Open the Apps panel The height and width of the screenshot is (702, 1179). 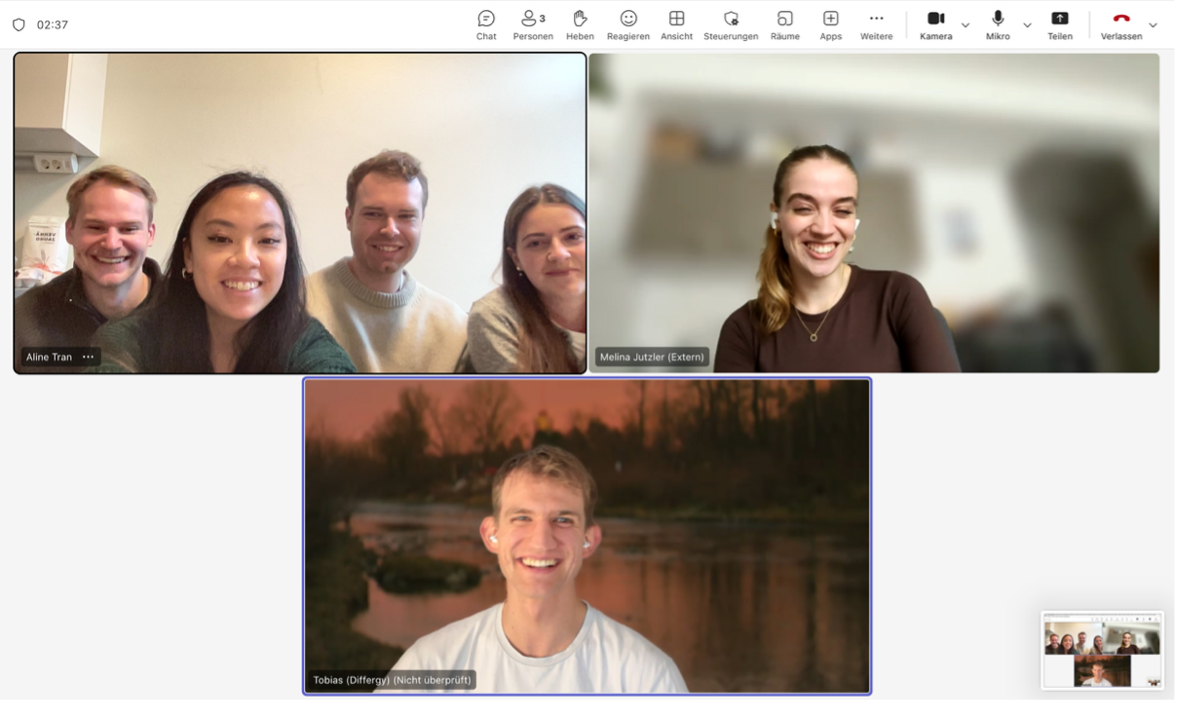point(830,24)
